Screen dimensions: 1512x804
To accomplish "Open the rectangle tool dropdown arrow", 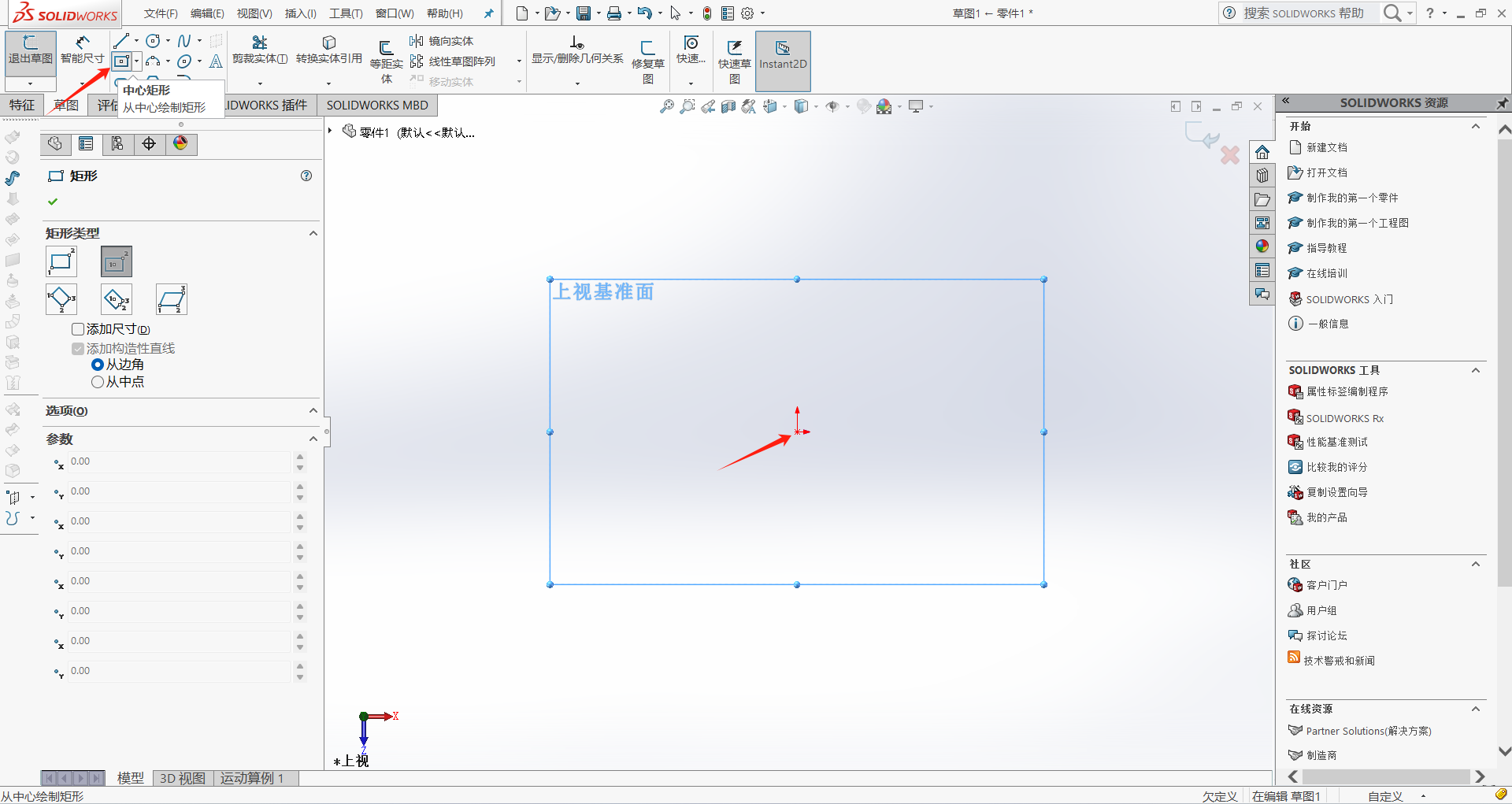I will pyautogui.click(x=137, y=61).
